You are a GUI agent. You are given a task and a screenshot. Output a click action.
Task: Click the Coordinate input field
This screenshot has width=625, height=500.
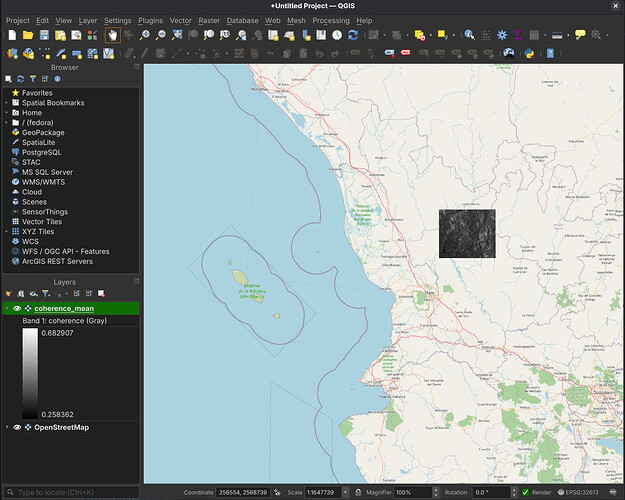pyautogui.click(x=243, y=492)
